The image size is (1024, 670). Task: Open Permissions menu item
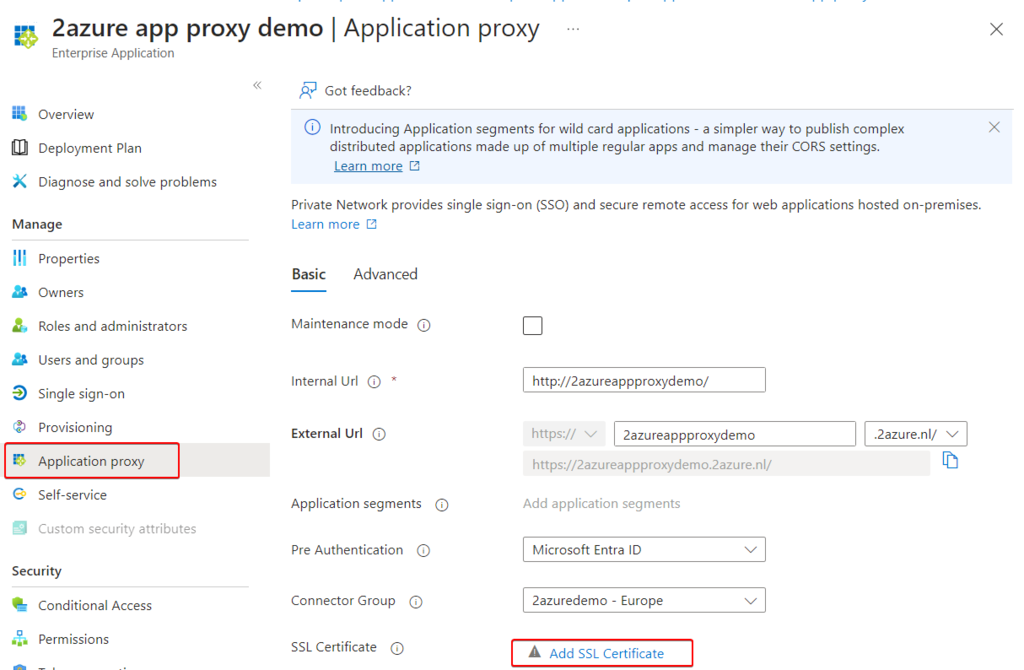click(73, 639)
